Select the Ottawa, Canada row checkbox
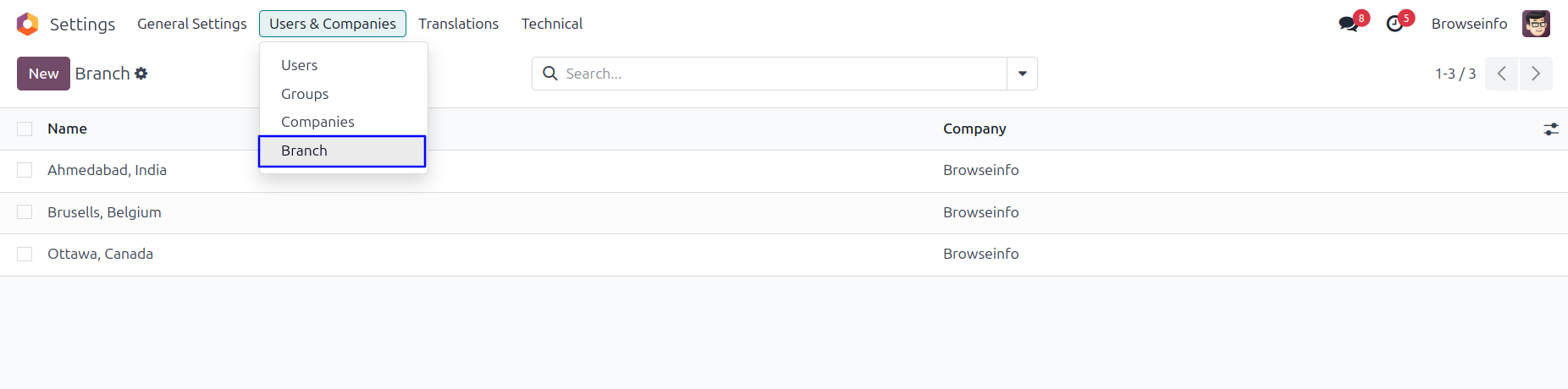Viewport: 1568px width, 389px height. pyautogui.click(x=25, y=254)
